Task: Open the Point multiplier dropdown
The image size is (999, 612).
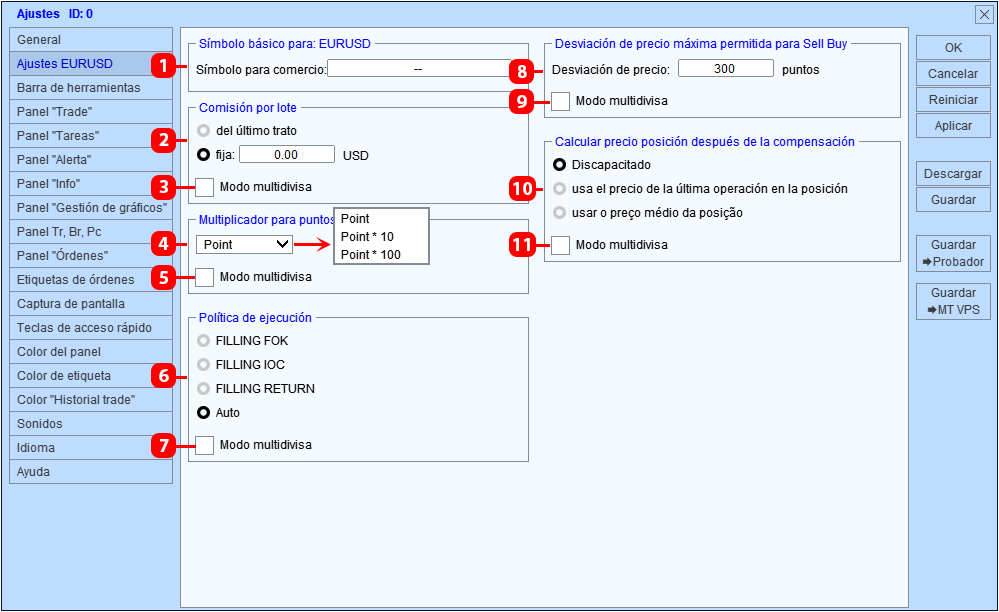Action: pos(245,245)
